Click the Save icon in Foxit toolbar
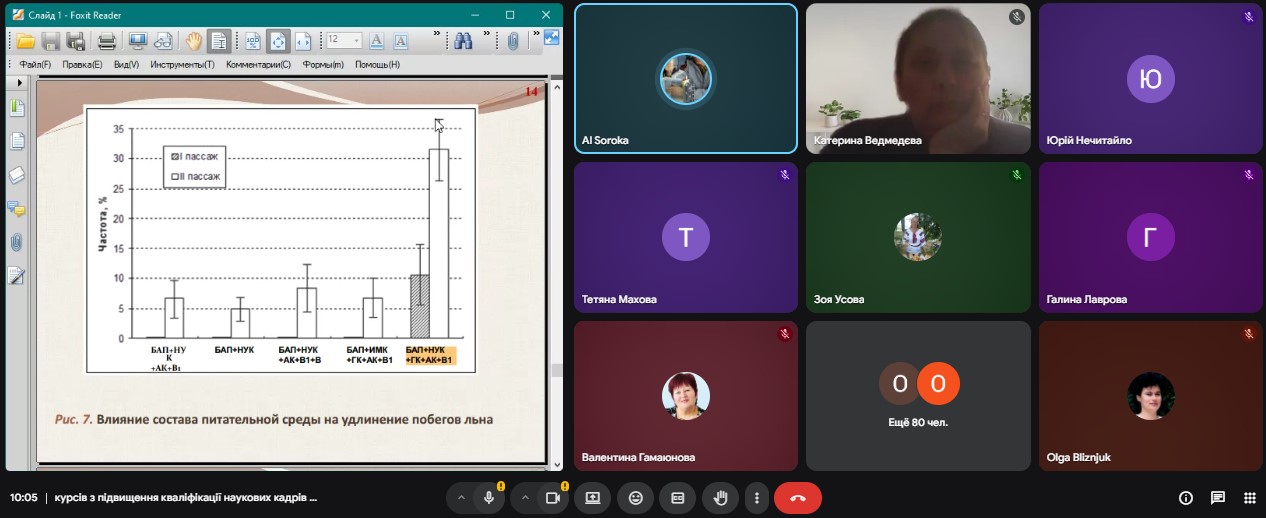Screen dimensions: 1266x518 coord(51,41)
